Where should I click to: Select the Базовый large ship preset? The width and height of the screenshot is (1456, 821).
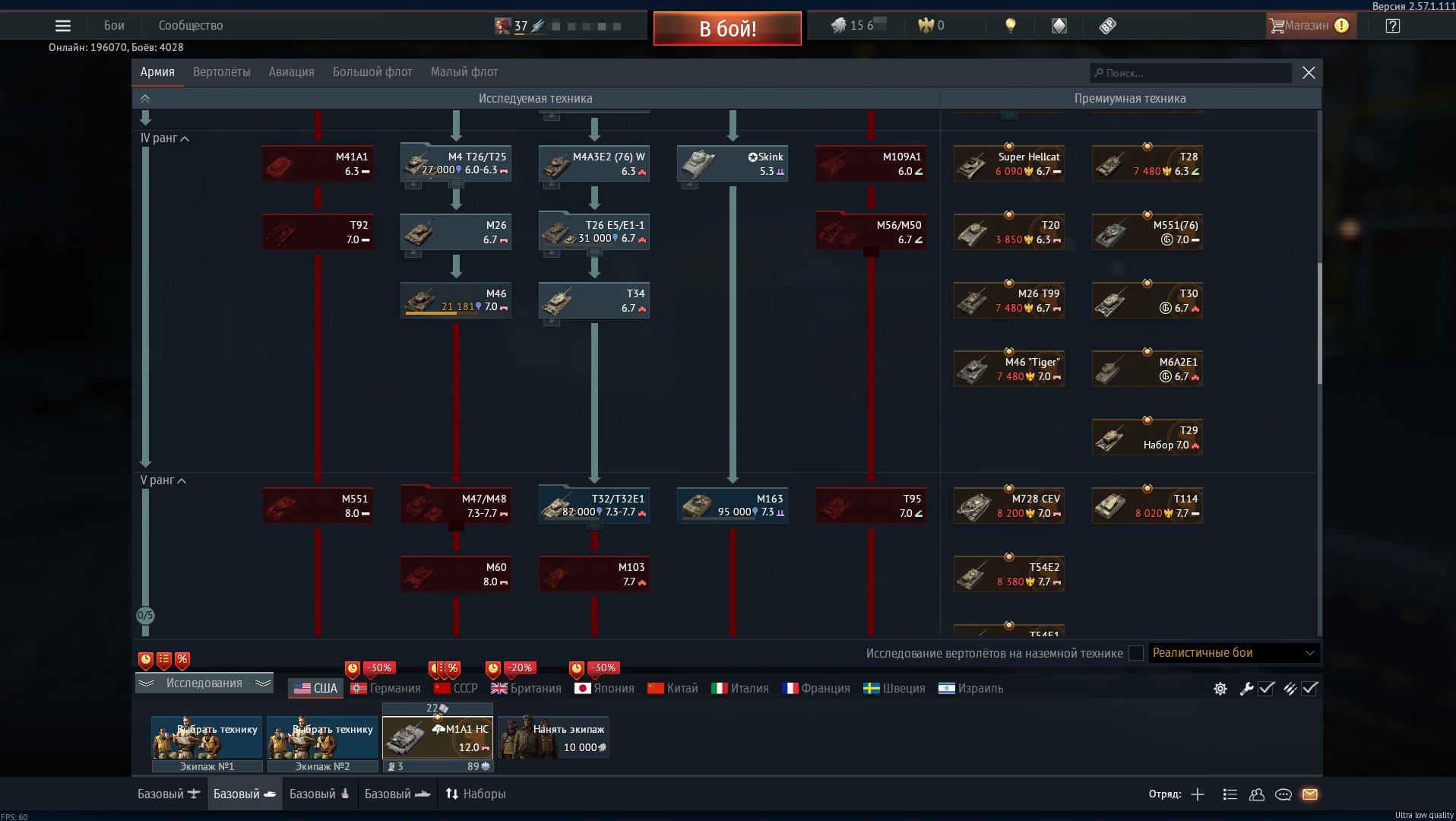click(x=320, y=794)
